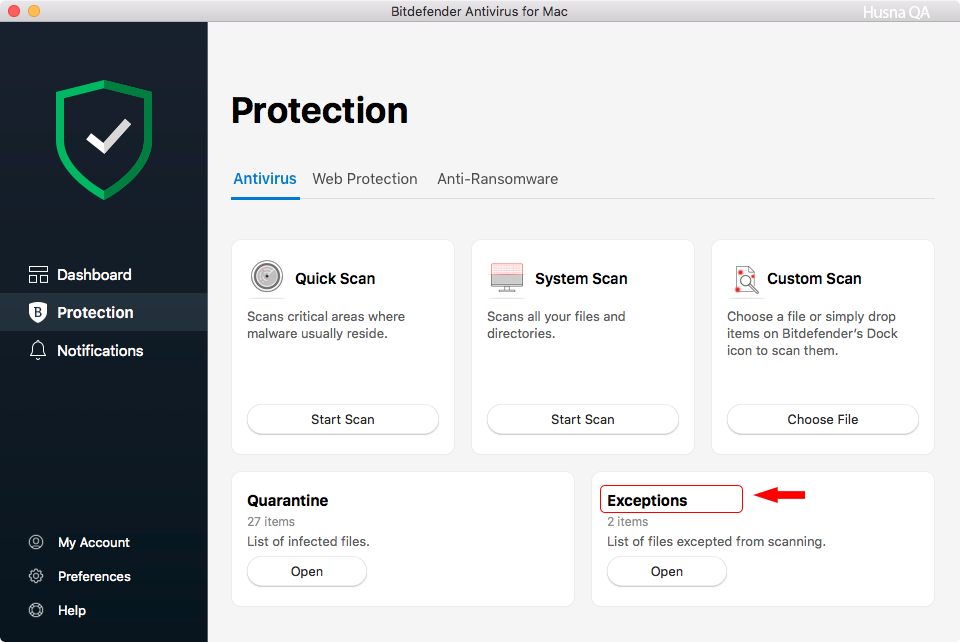The height and width of the screenshot is (642, 960).
Task: Click the green shield status icon
Action: pyautogui.click(x=104, y=140)
